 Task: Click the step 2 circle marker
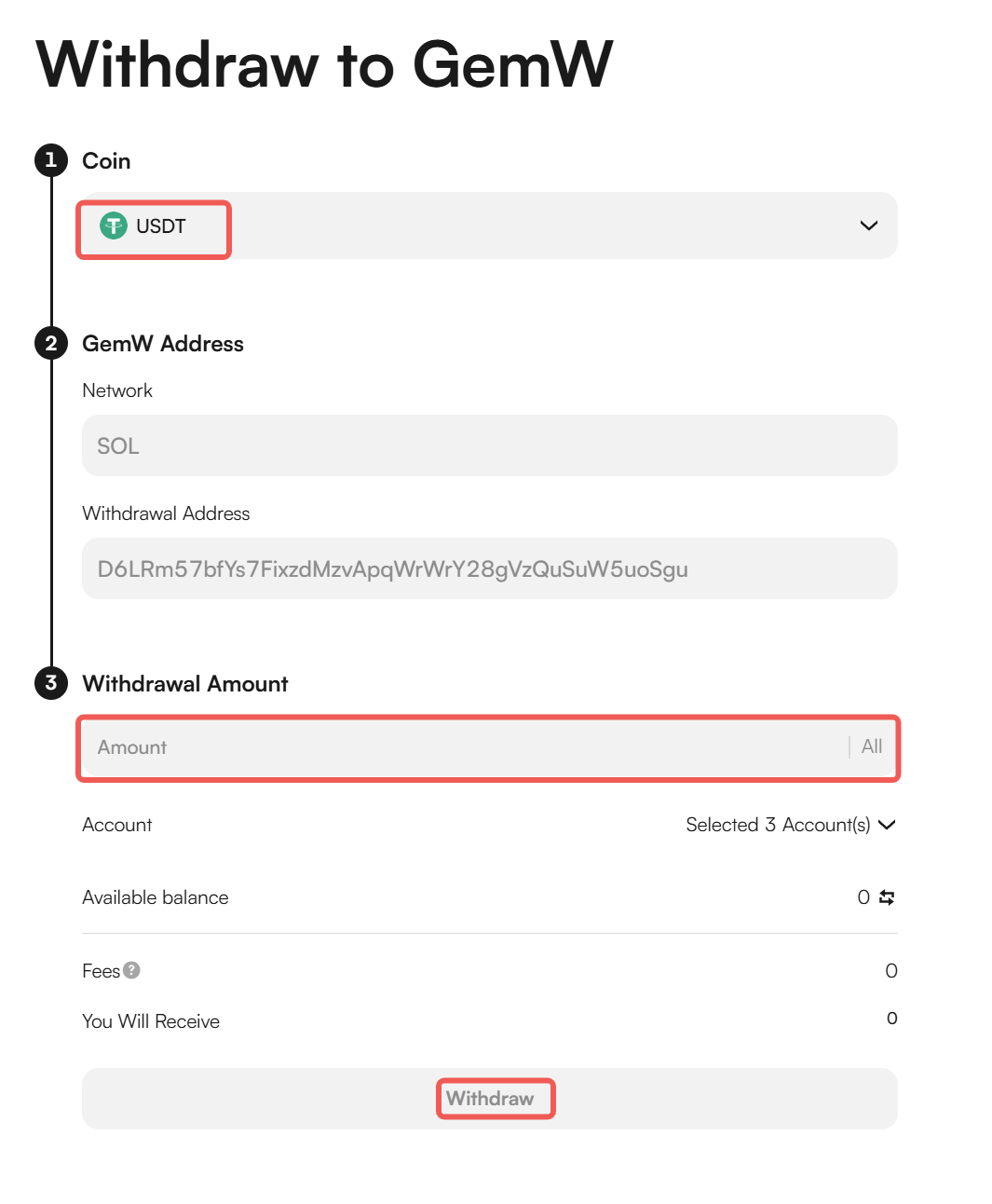(51, 343)
